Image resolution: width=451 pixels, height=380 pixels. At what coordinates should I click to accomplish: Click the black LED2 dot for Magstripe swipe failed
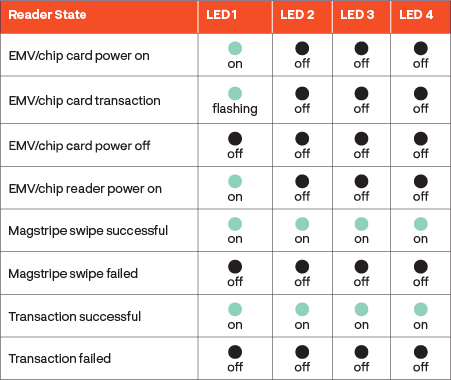tap(302, 267)
